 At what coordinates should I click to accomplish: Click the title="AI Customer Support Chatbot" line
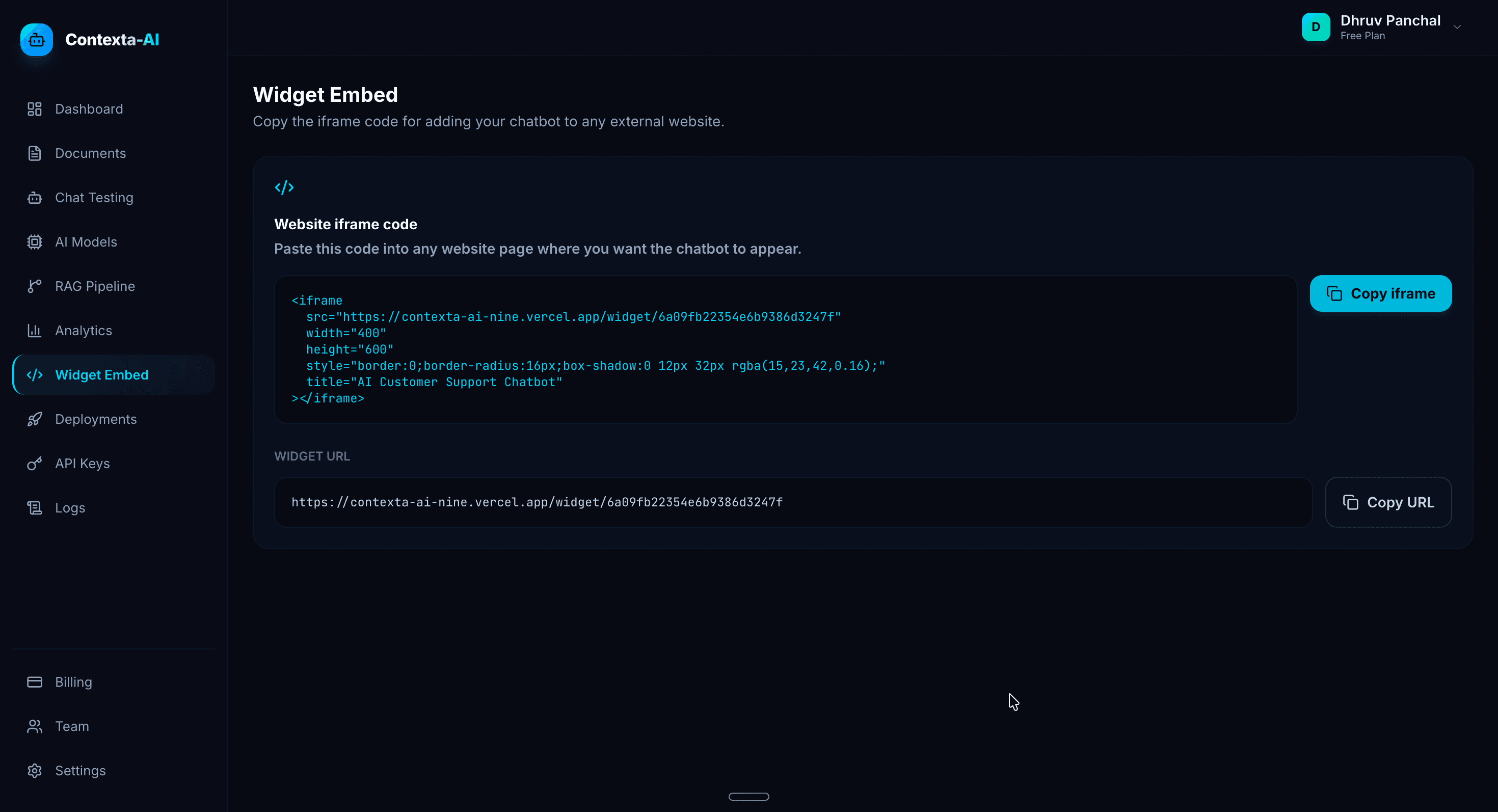pos(435,382)
